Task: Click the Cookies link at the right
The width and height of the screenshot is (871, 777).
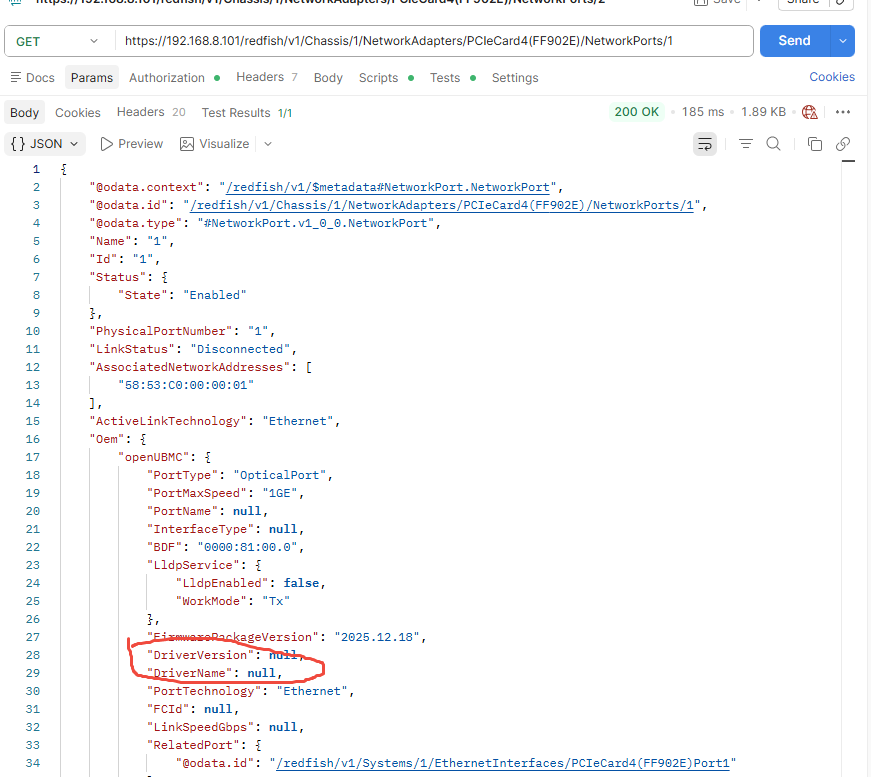Action: [832, 77]
